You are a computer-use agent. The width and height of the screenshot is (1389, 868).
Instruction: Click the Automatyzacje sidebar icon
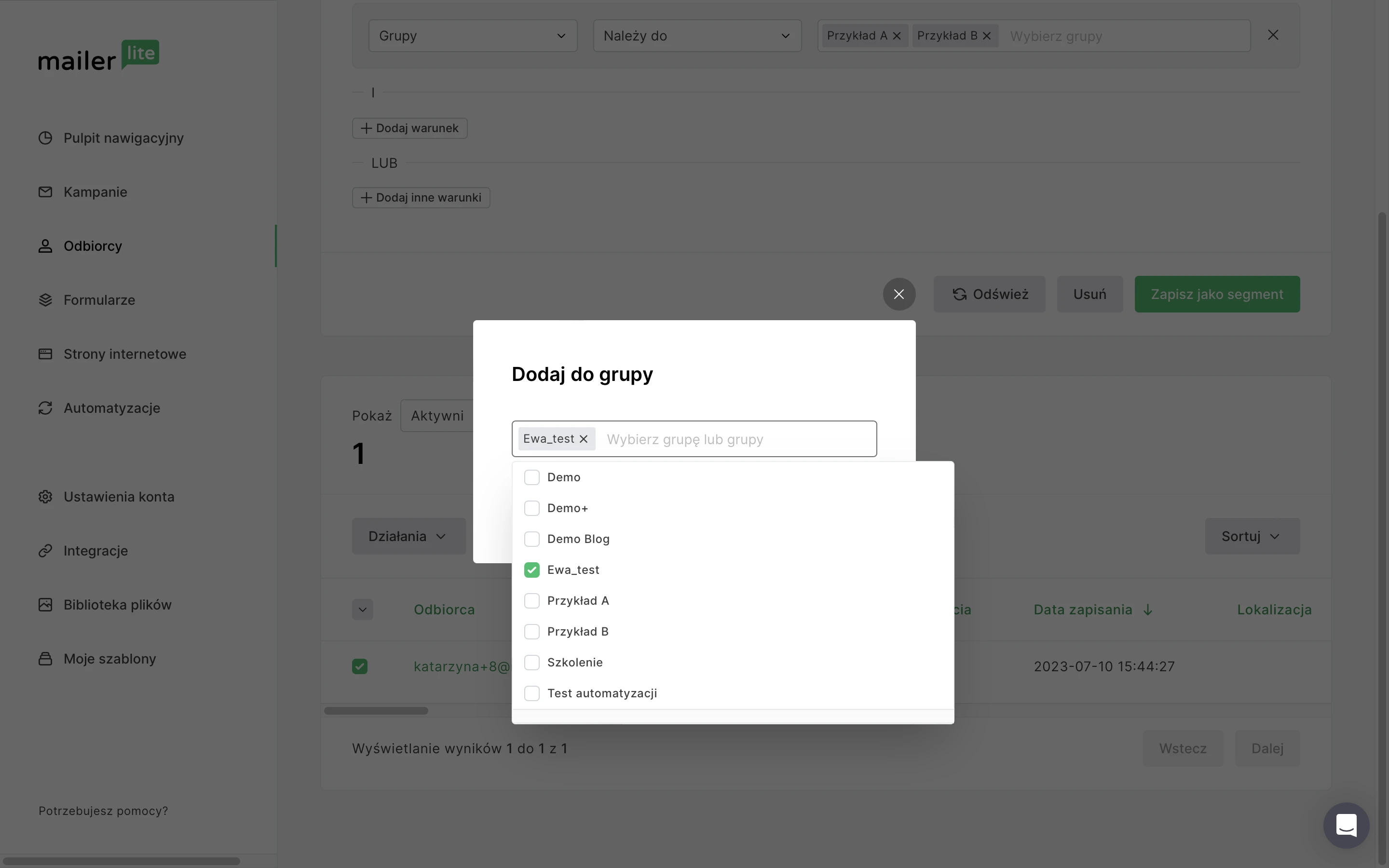click(x=45, y=408)
